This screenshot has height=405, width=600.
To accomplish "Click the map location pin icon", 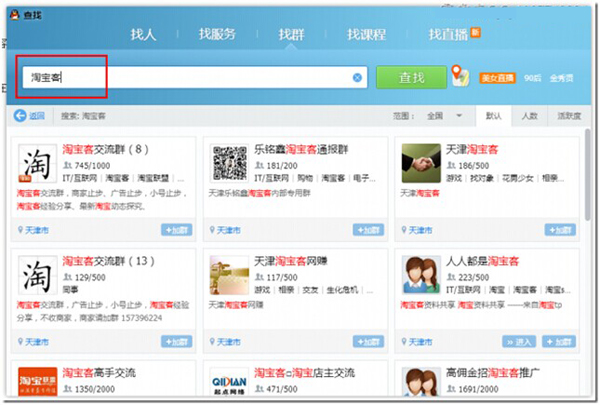I will (459, 76).
